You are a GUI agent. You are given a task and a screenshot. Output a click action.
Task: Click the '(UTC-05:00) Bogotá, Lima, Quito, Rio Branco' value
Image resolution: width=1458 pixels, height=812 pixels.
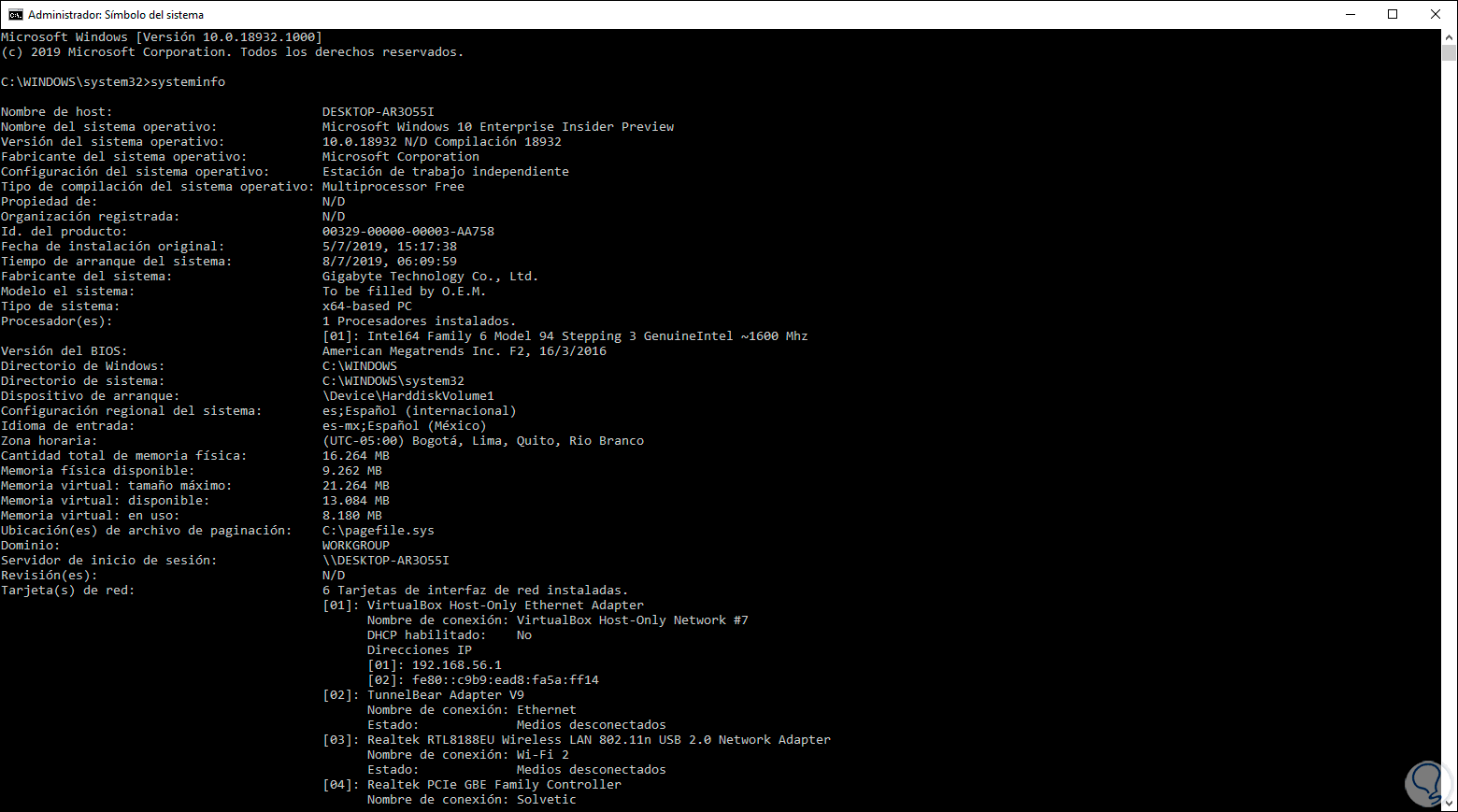coord(483,441)
